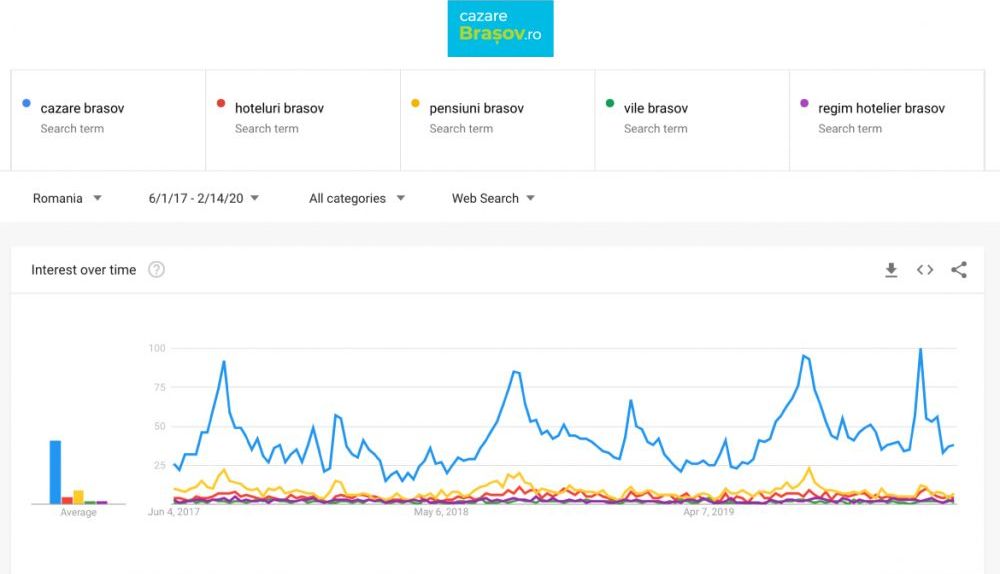Open the All categories dropdown
The width and height of the screenshot is (1000, 574).
tap(357, 198)
